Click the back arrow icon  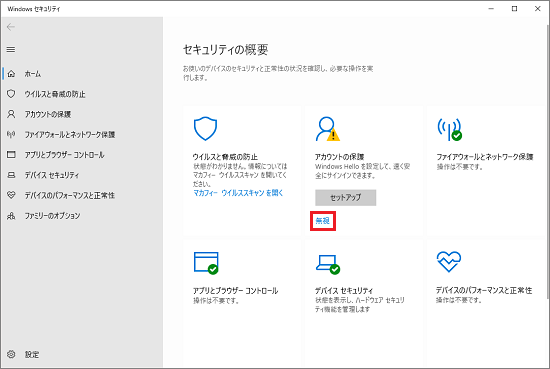11,27
